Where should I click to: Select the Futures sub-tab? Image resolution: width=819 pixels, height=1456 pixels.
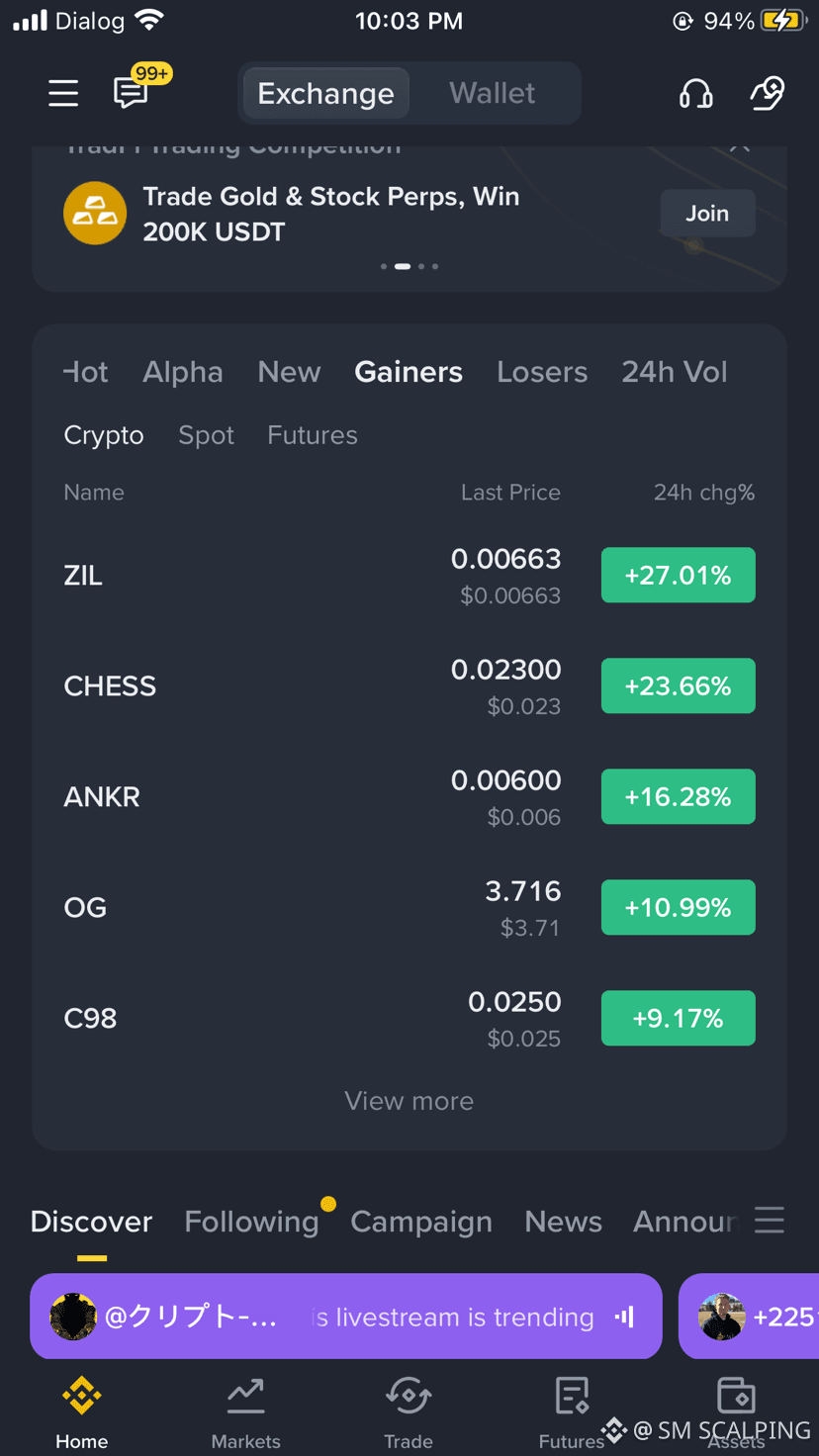pyautogui.click(x=313, y=435)
